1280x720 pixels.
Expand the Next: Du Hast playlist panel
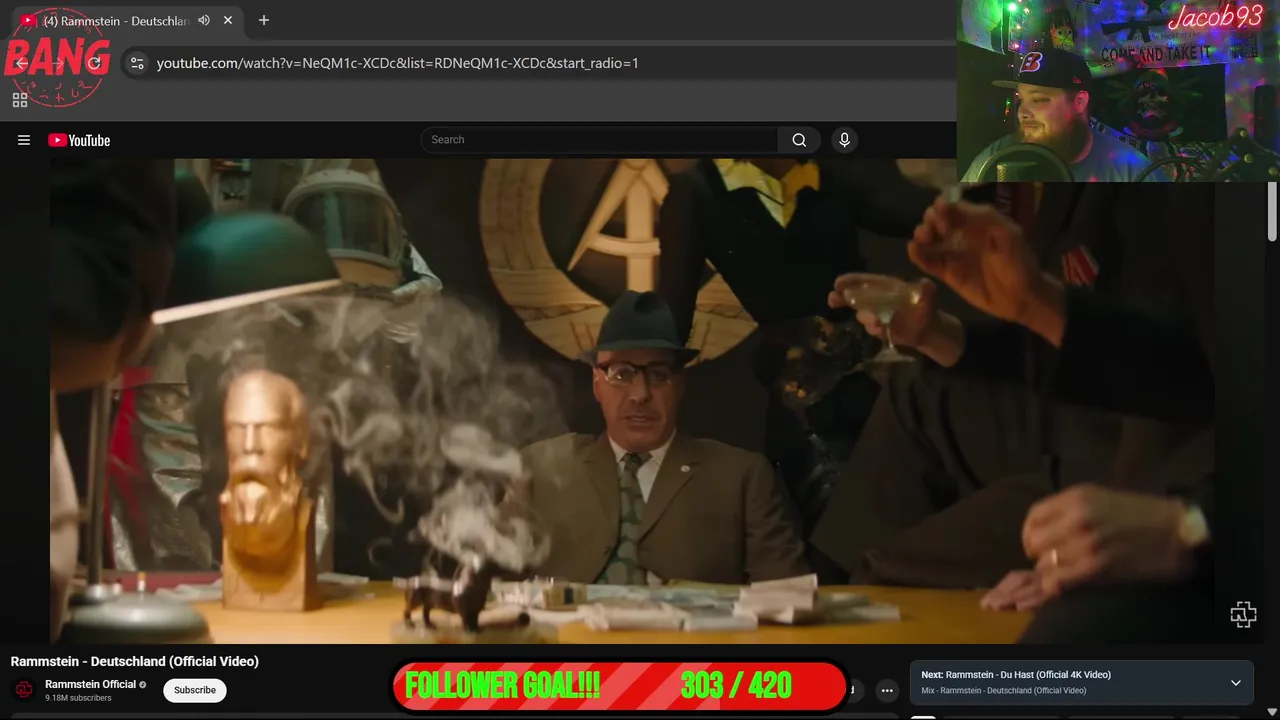1236,683
